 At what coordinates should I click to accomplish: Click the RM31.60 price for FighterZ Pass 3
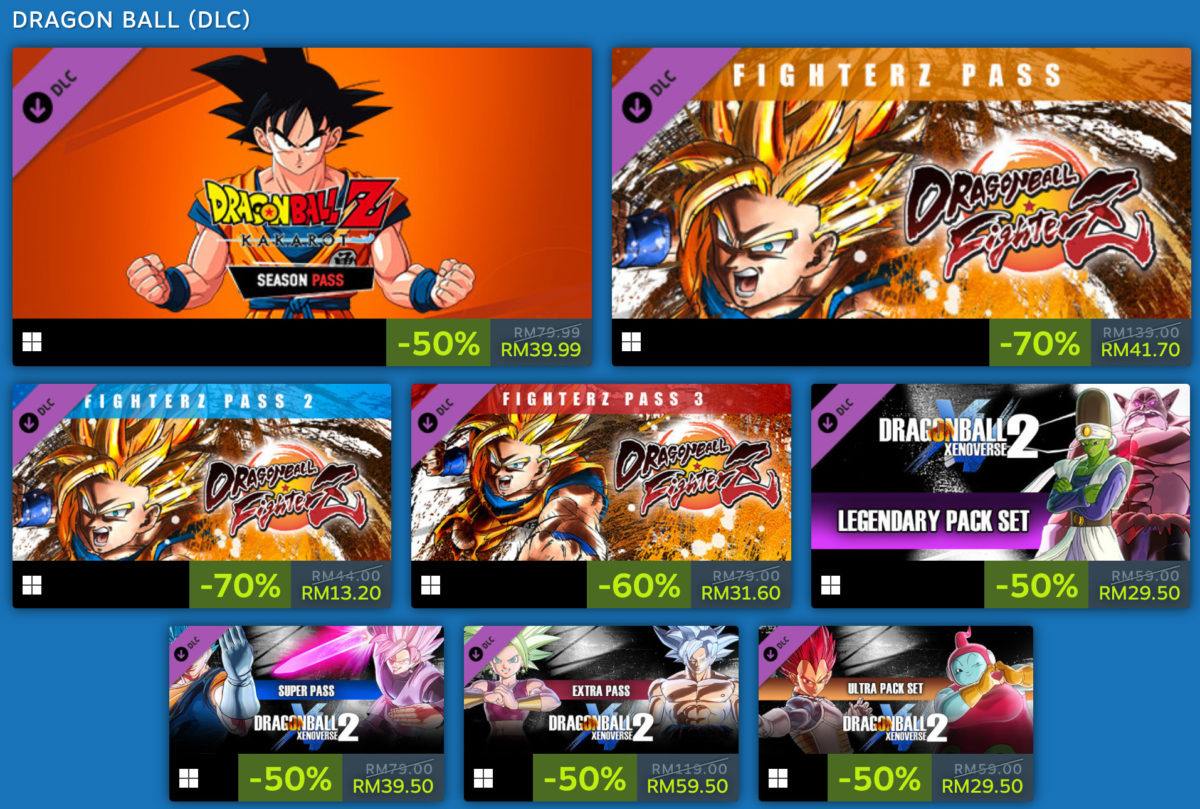click(x=740, y=593)
